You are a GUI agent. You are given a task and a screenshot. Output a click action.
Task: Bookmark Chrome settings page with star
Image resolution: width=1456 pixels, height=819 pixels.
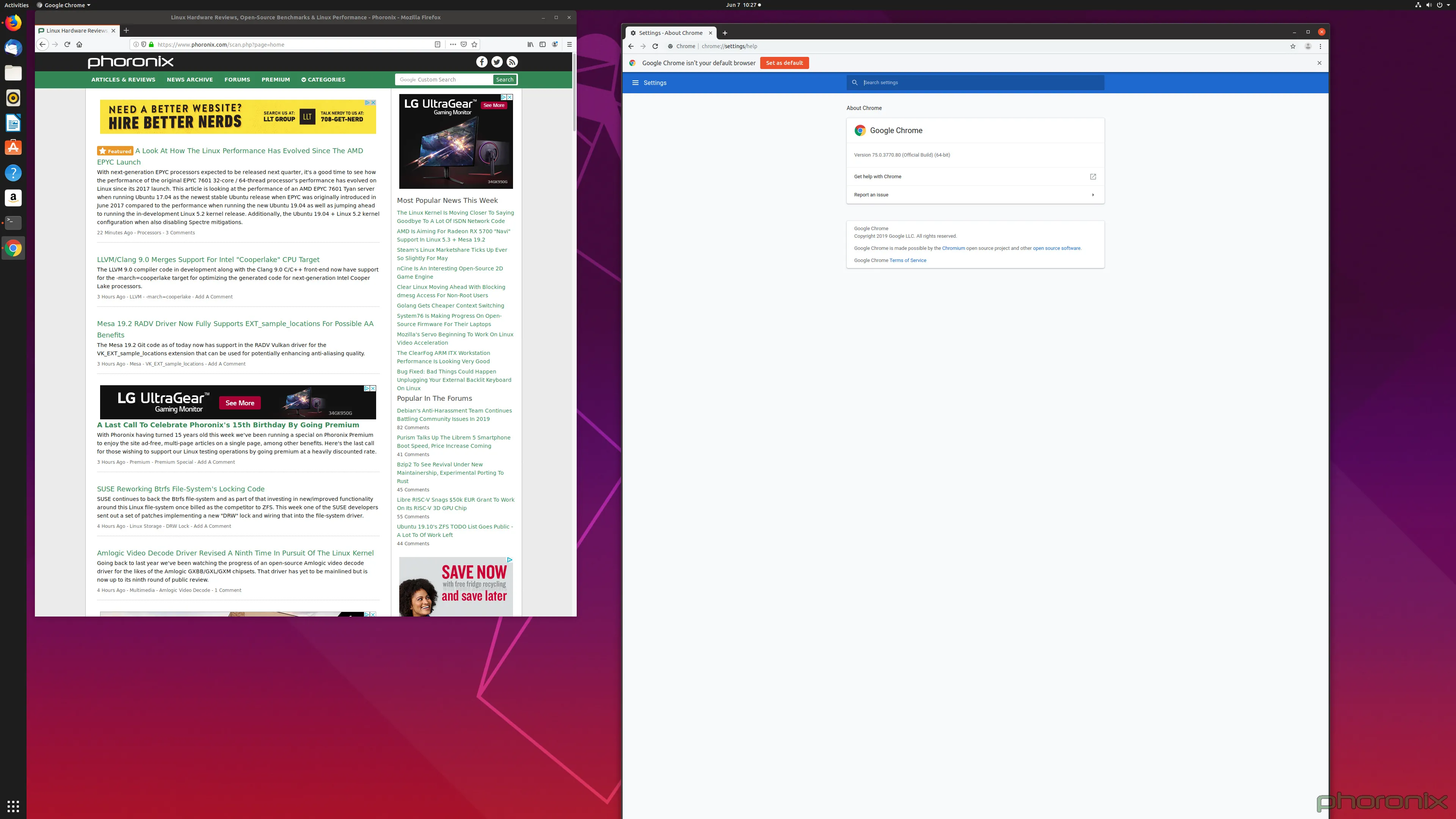click(1293, 46)
